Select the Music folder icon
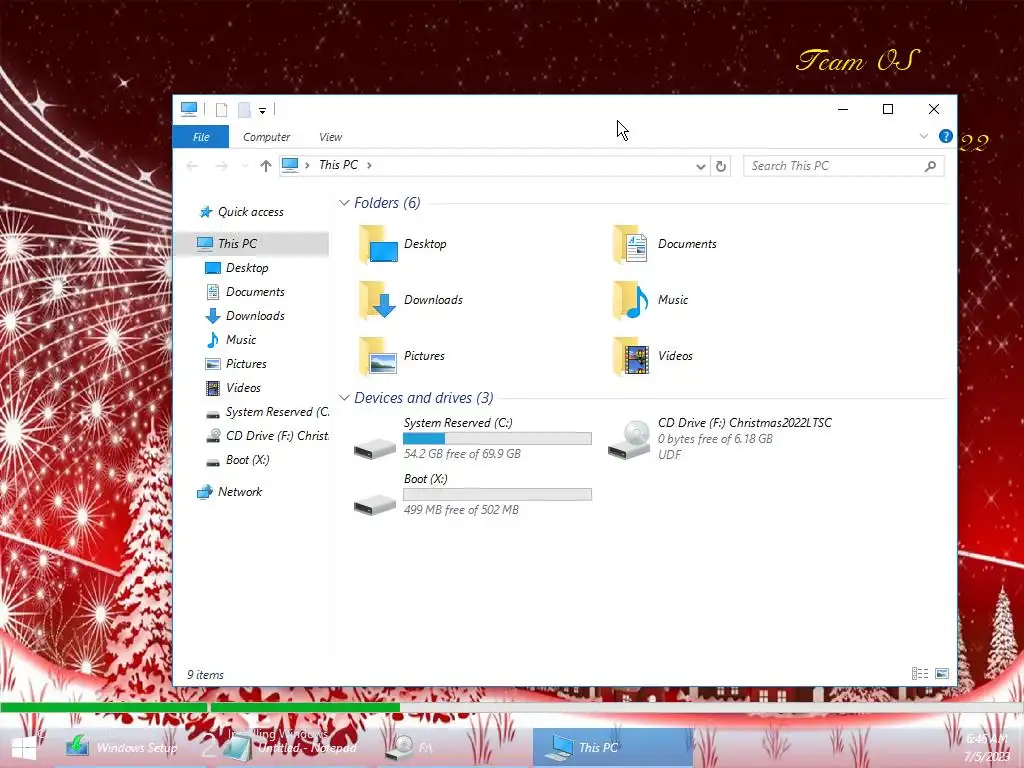This screenshot has width=1024, height=768. coord(631,300)
